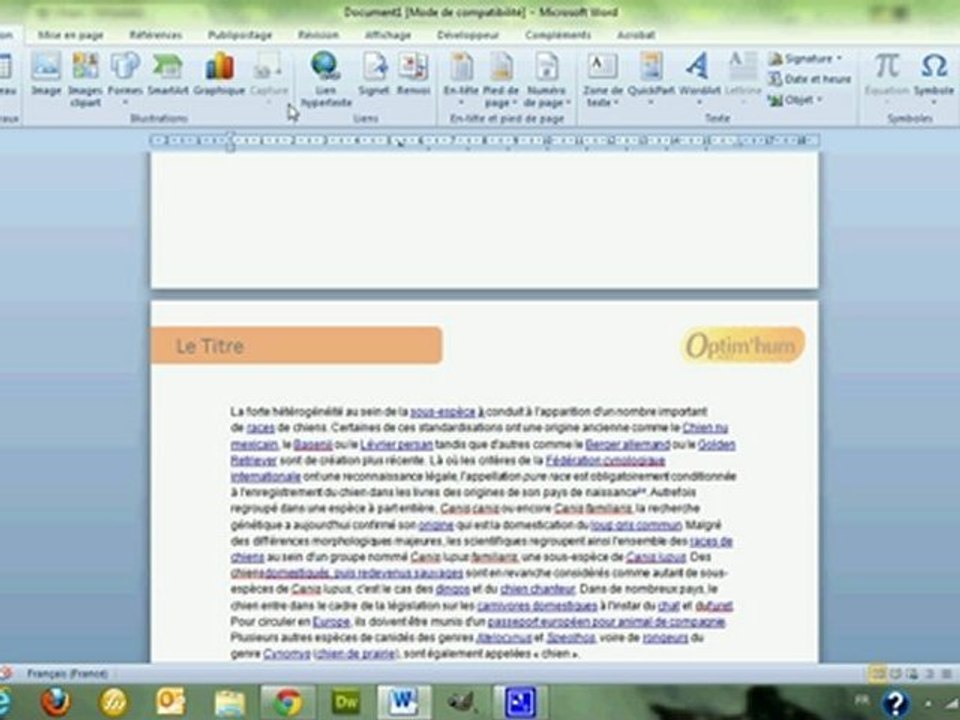Open the Références tab

156,35
